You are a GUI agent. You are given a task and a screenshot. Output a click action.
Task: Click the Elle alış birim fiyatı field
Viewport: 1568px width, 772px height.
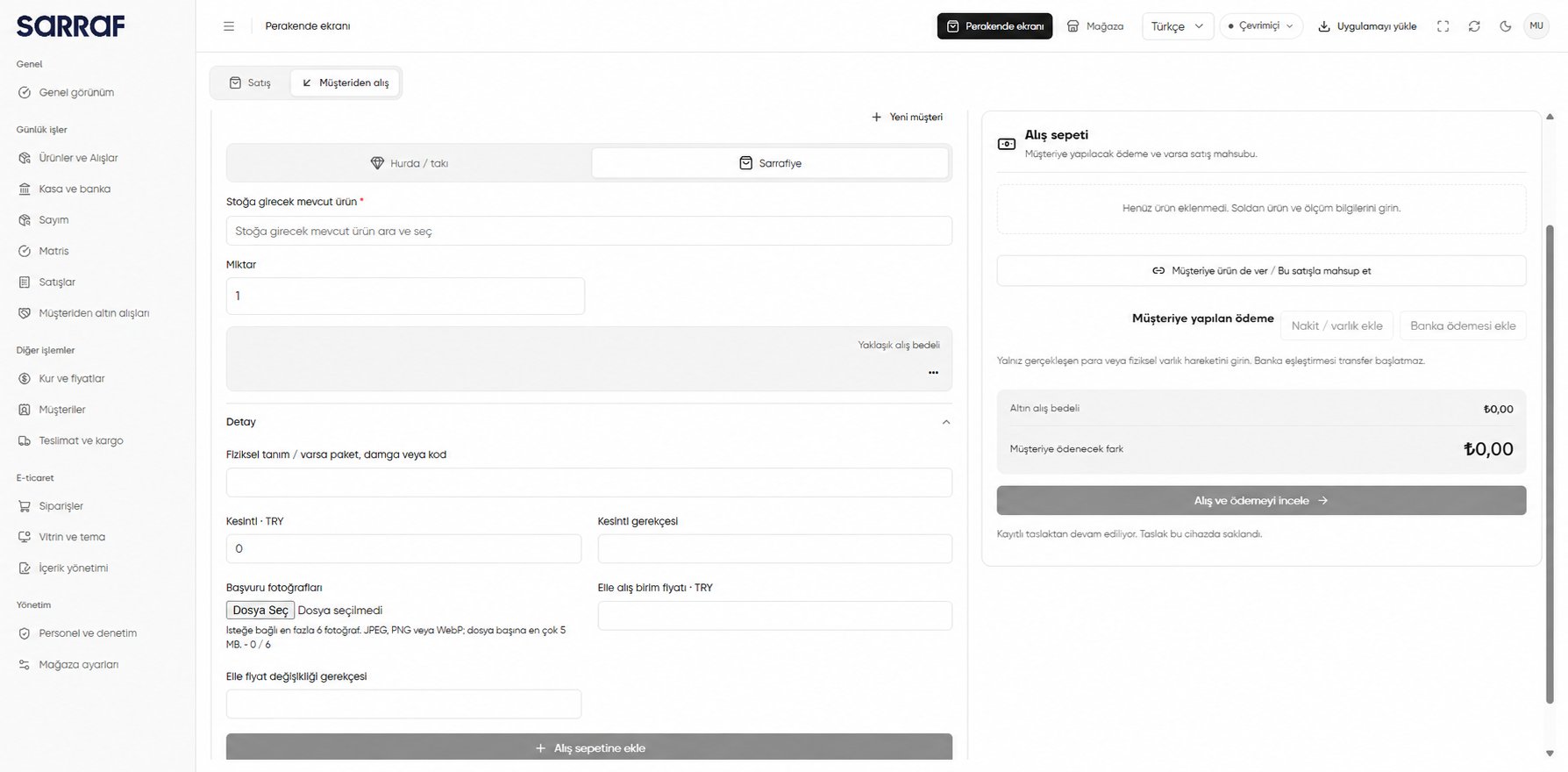775,616
